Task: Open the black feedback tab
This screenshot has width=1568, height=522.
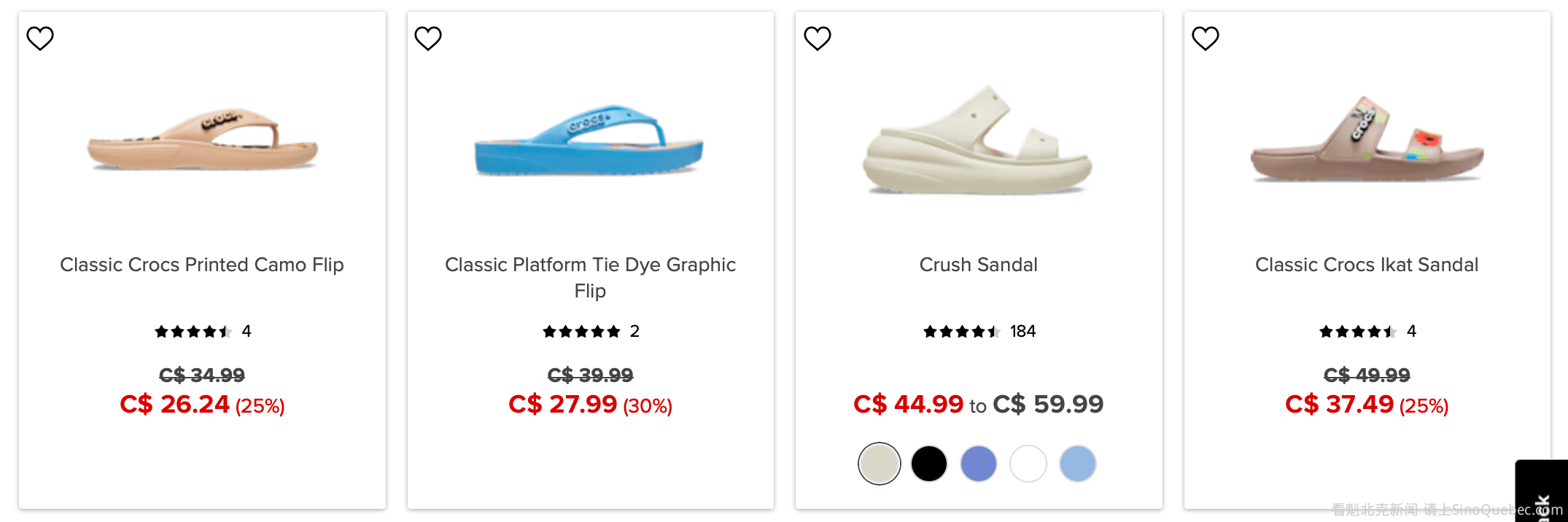Action: (x=1542, y=492)
